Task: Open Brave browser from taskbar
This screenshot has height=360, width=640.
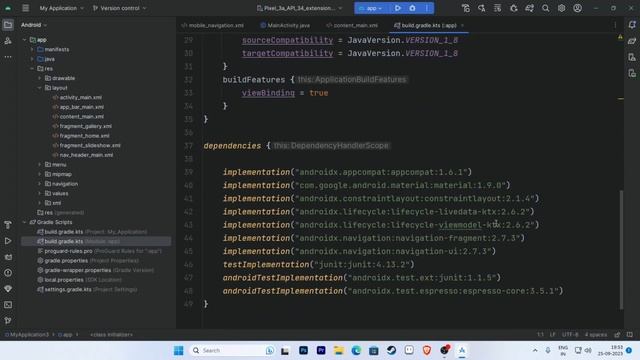Action: click(427, 350)
